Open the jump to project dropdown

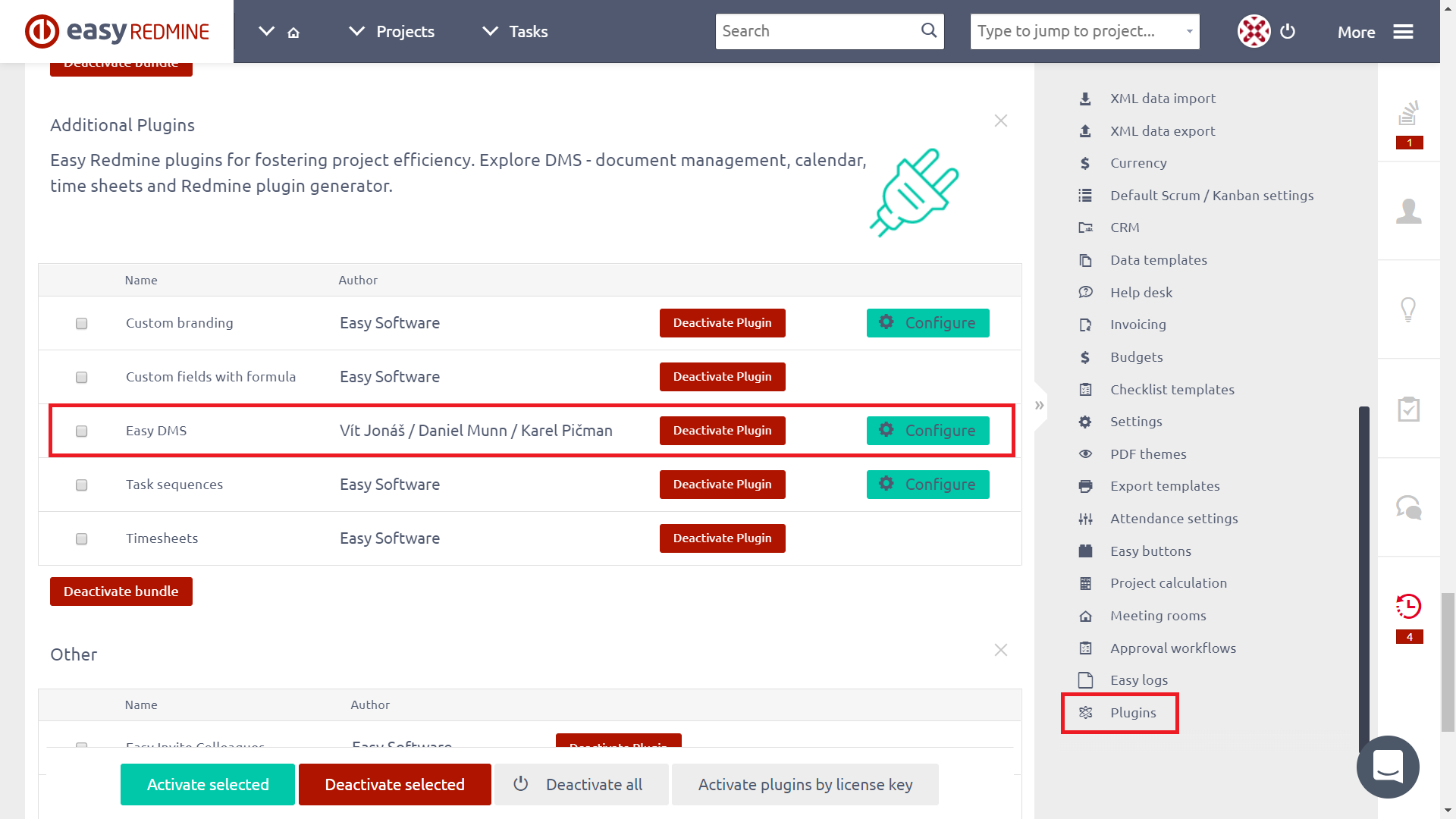(1084, 31)
